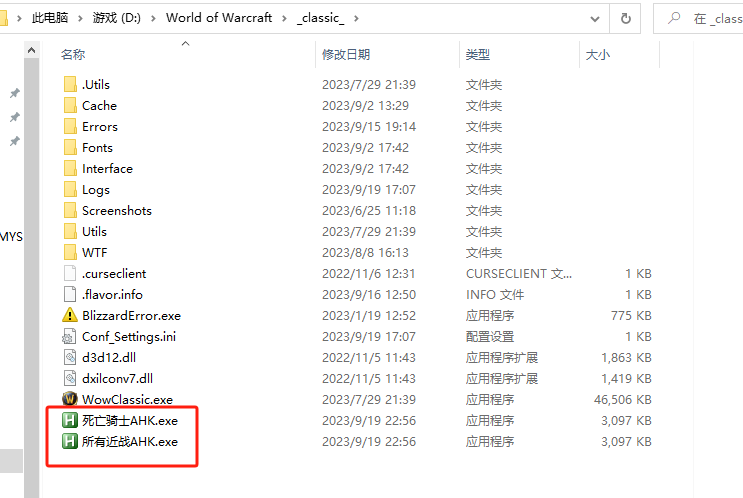Click the BlizzardError.exe warning icon

(70, 315)
